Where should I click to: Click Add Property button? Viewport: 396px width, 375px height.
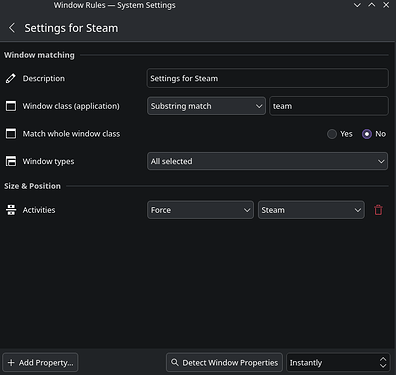pos(40,362)
